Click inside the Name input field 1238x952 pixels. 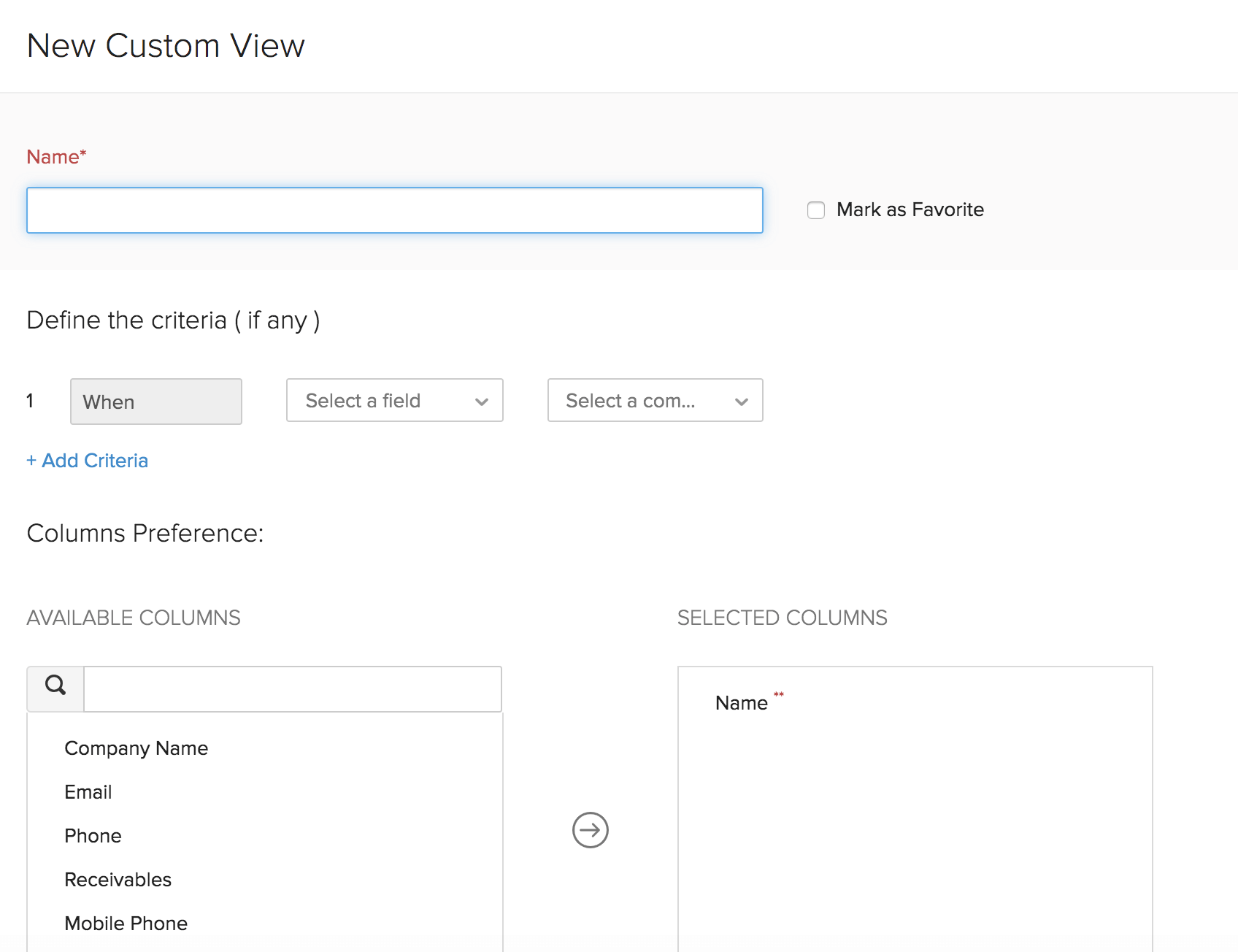395,210
